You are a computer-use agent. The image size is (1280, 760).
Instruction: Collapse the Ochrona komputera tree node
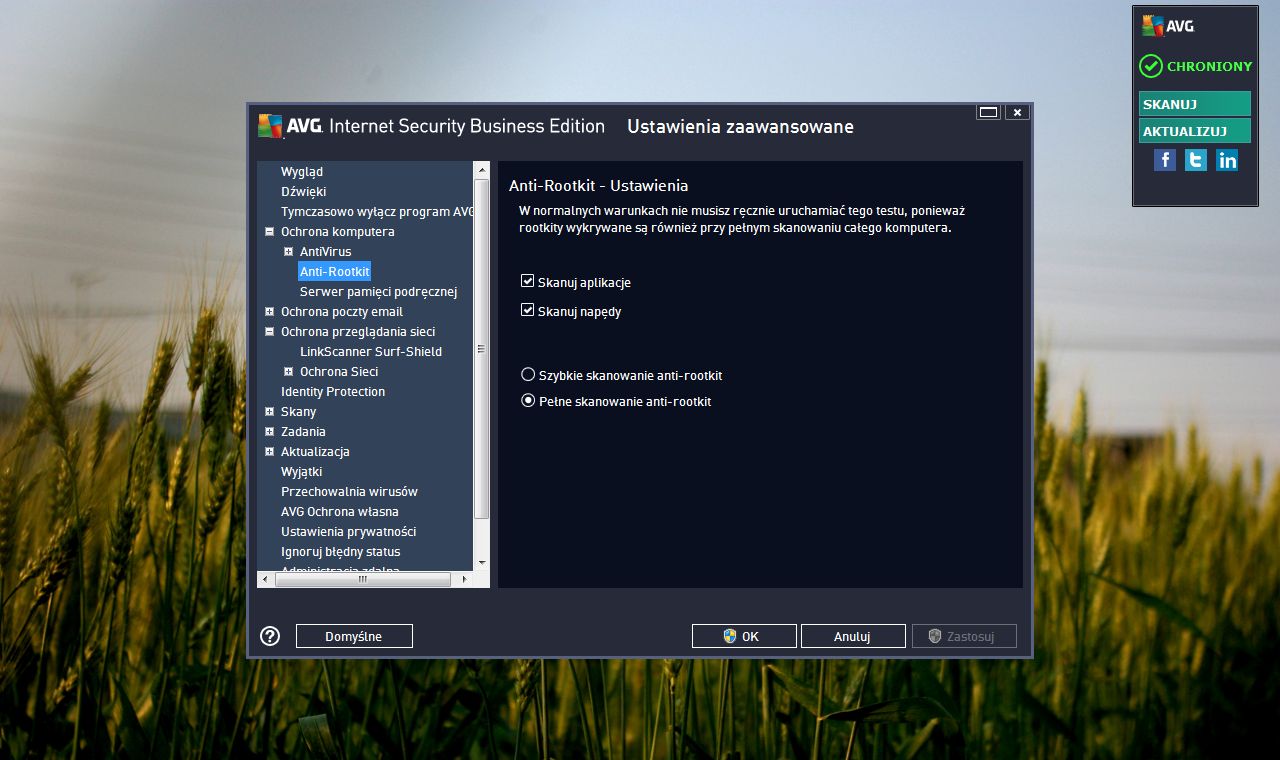click(269, 231)
